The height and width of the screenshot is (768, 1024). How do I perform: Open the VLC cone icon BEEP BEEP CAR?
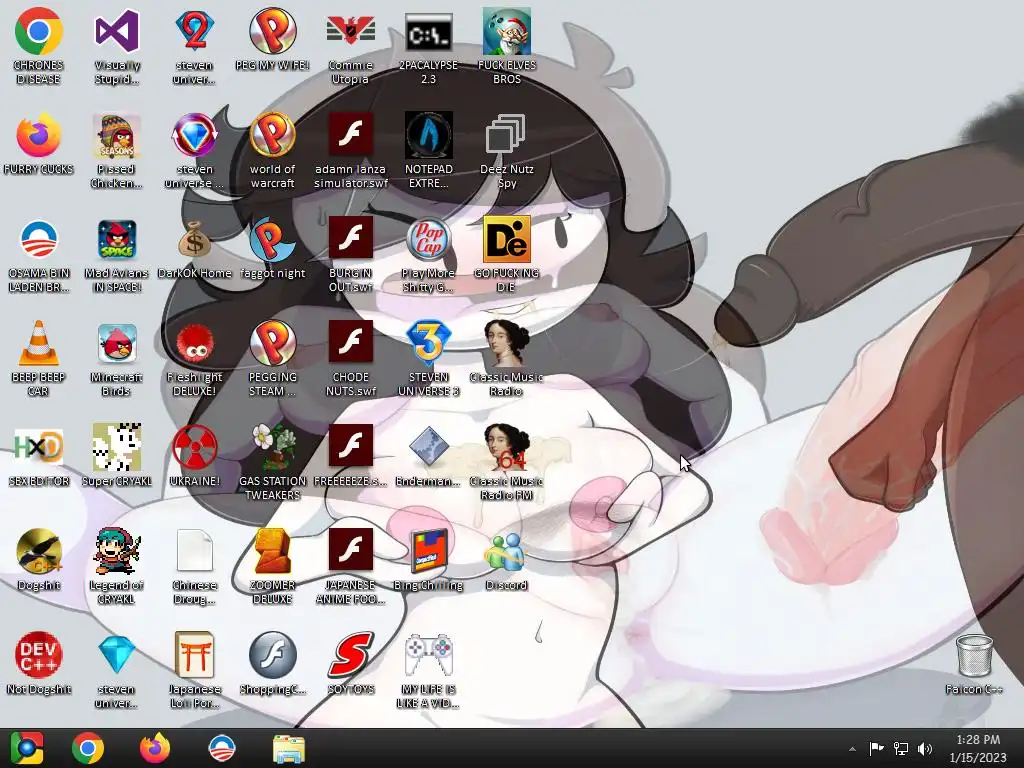(x=39, y=343)
